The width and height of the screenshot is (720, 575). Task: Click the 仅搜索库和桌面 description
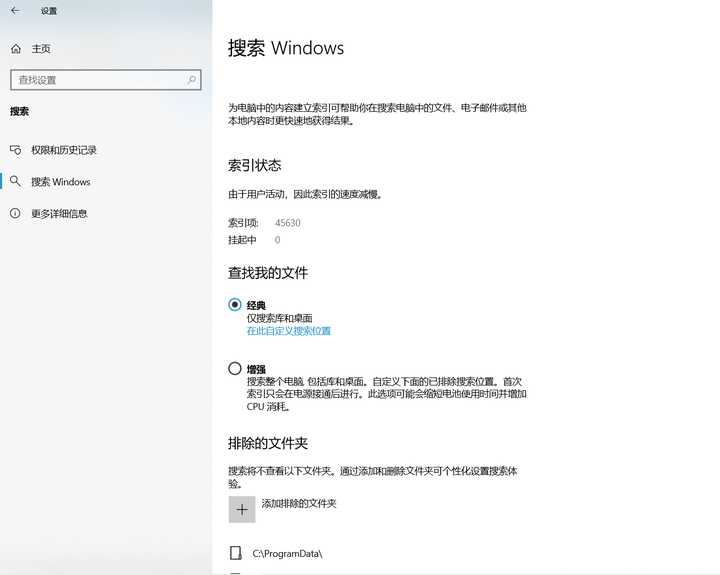[x=280, y=318]
